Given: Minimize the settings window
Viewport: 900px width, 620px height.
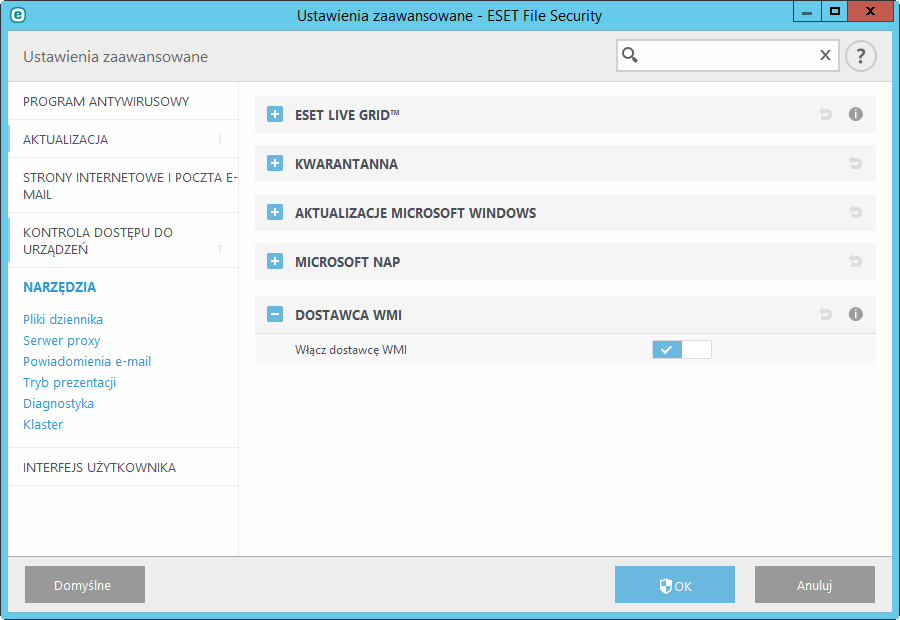Looking at the screenshot, I should 807,11.
